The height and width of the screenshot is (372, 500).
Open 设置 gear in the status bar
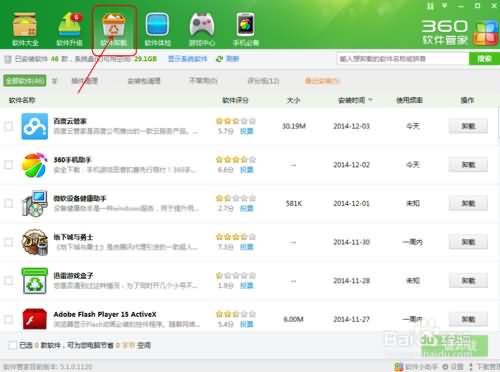(x=453, y=367)
